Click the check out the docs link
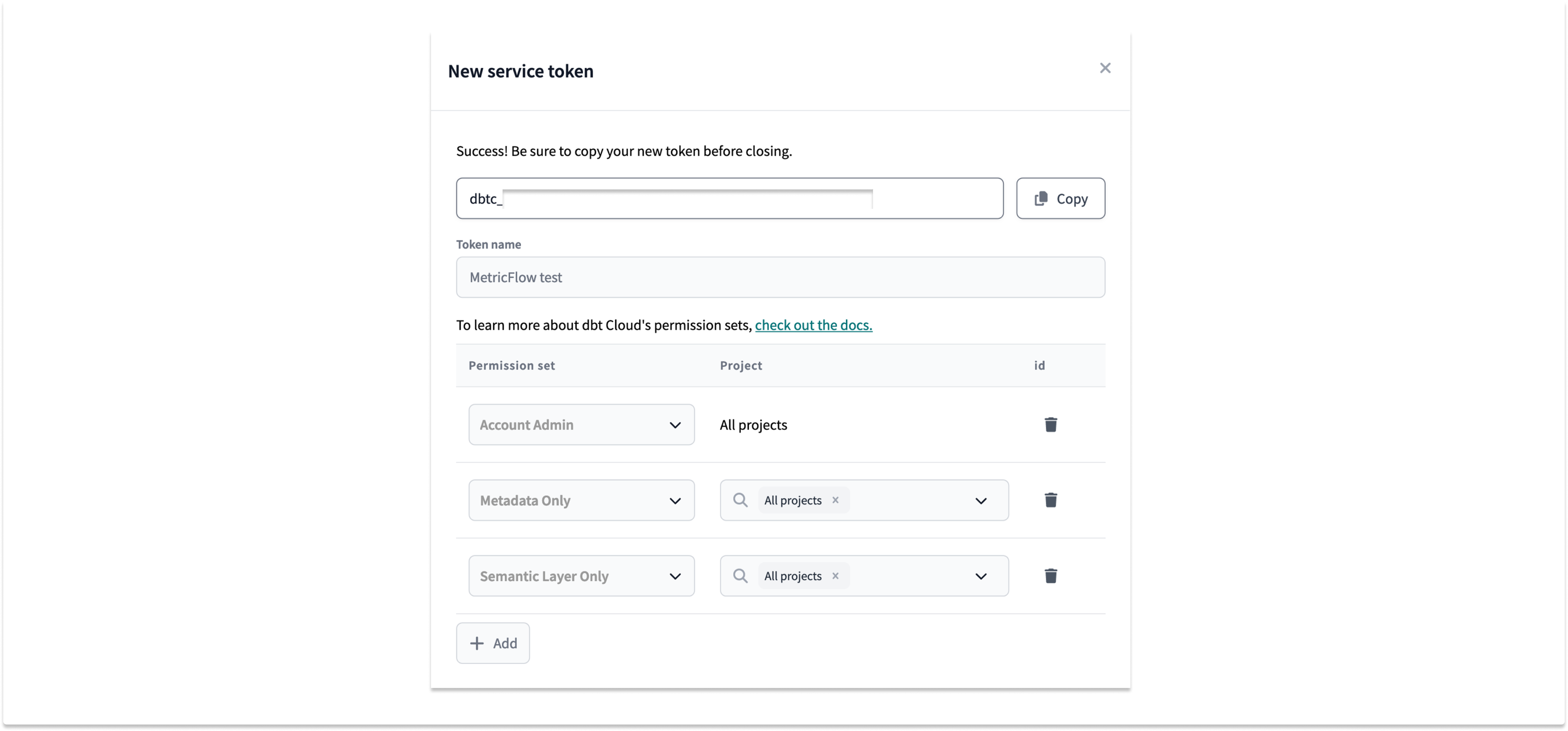Viewport: 1568px width, 731px height. [813, 325]
